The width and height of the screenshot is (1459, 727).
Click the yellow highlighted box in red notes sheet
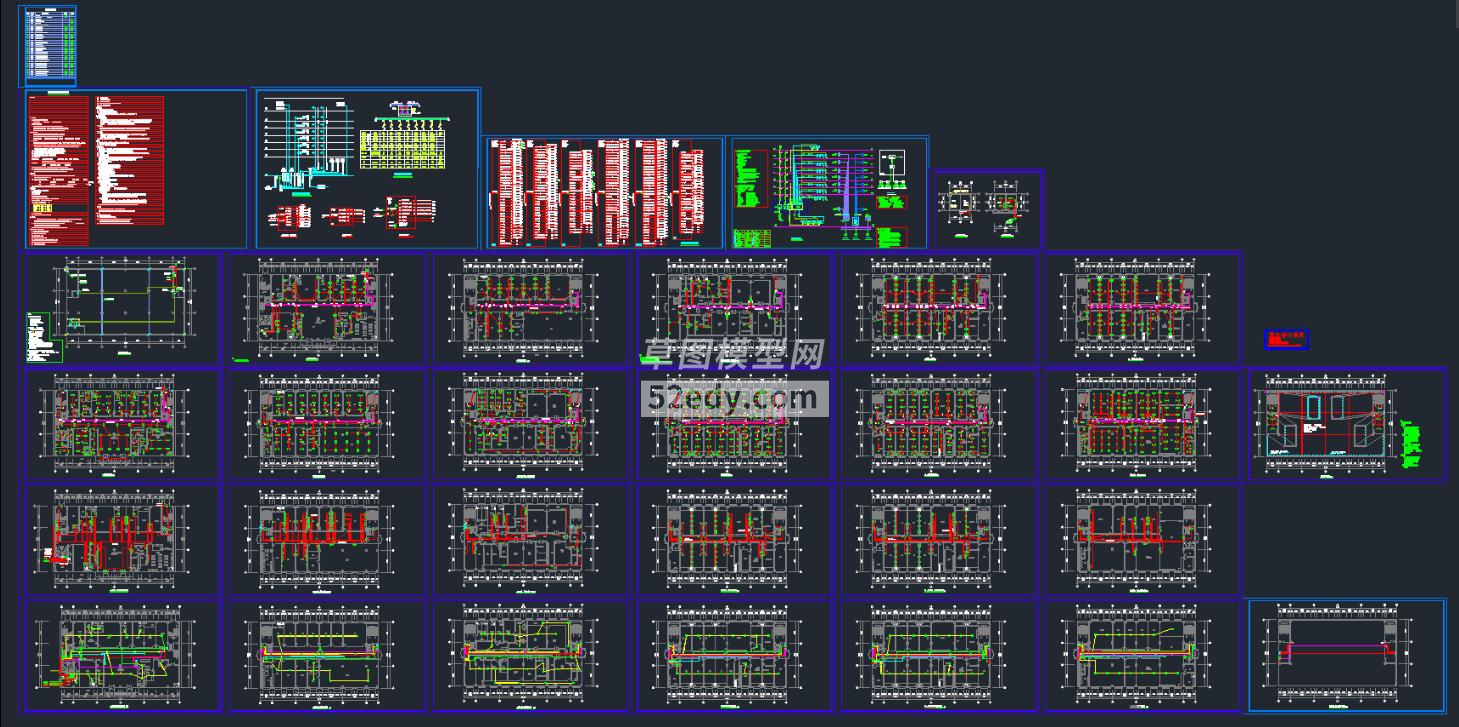point(43,207)
